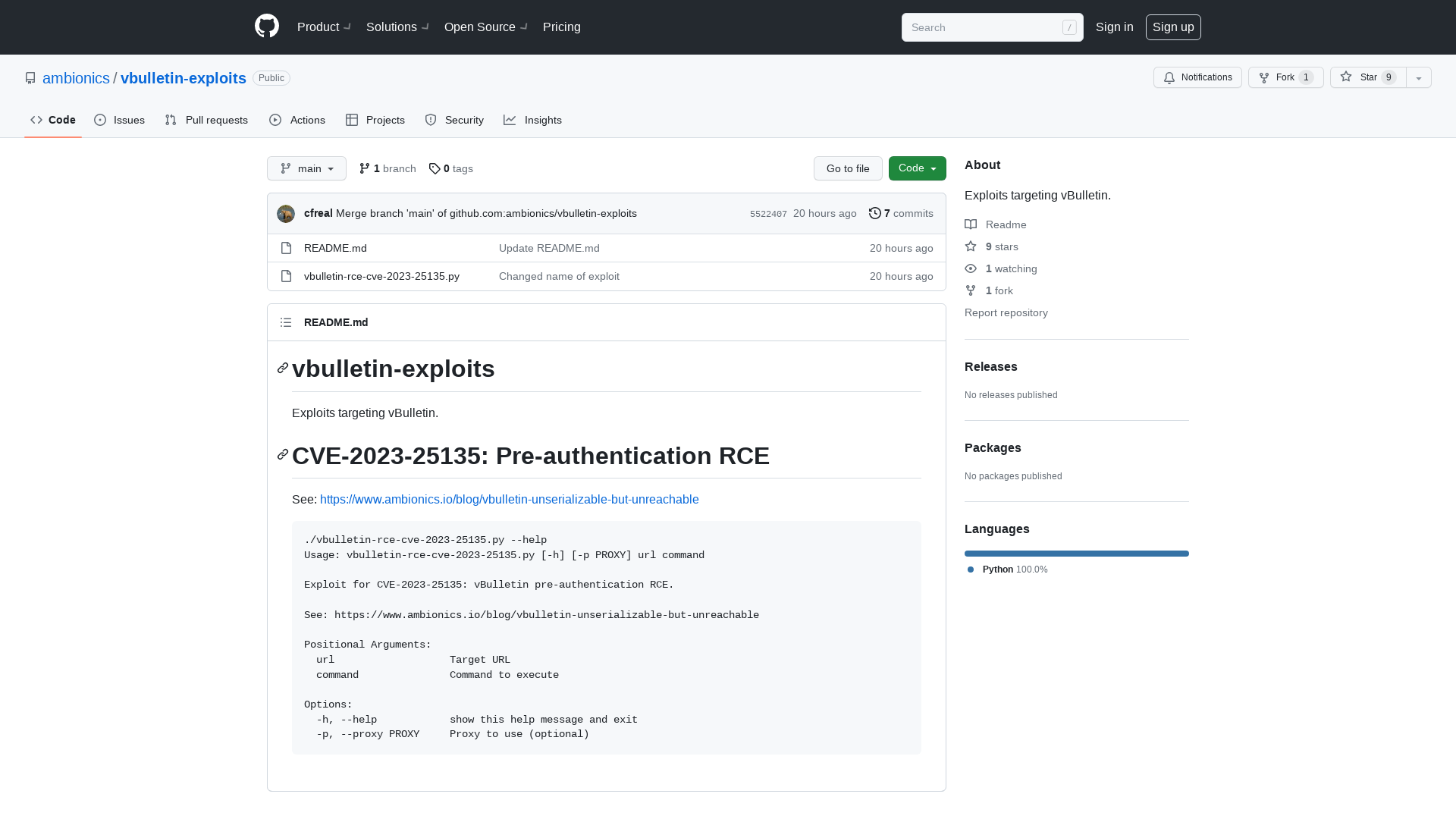
Task: Switch to the Projects tab
Action: 375,120
